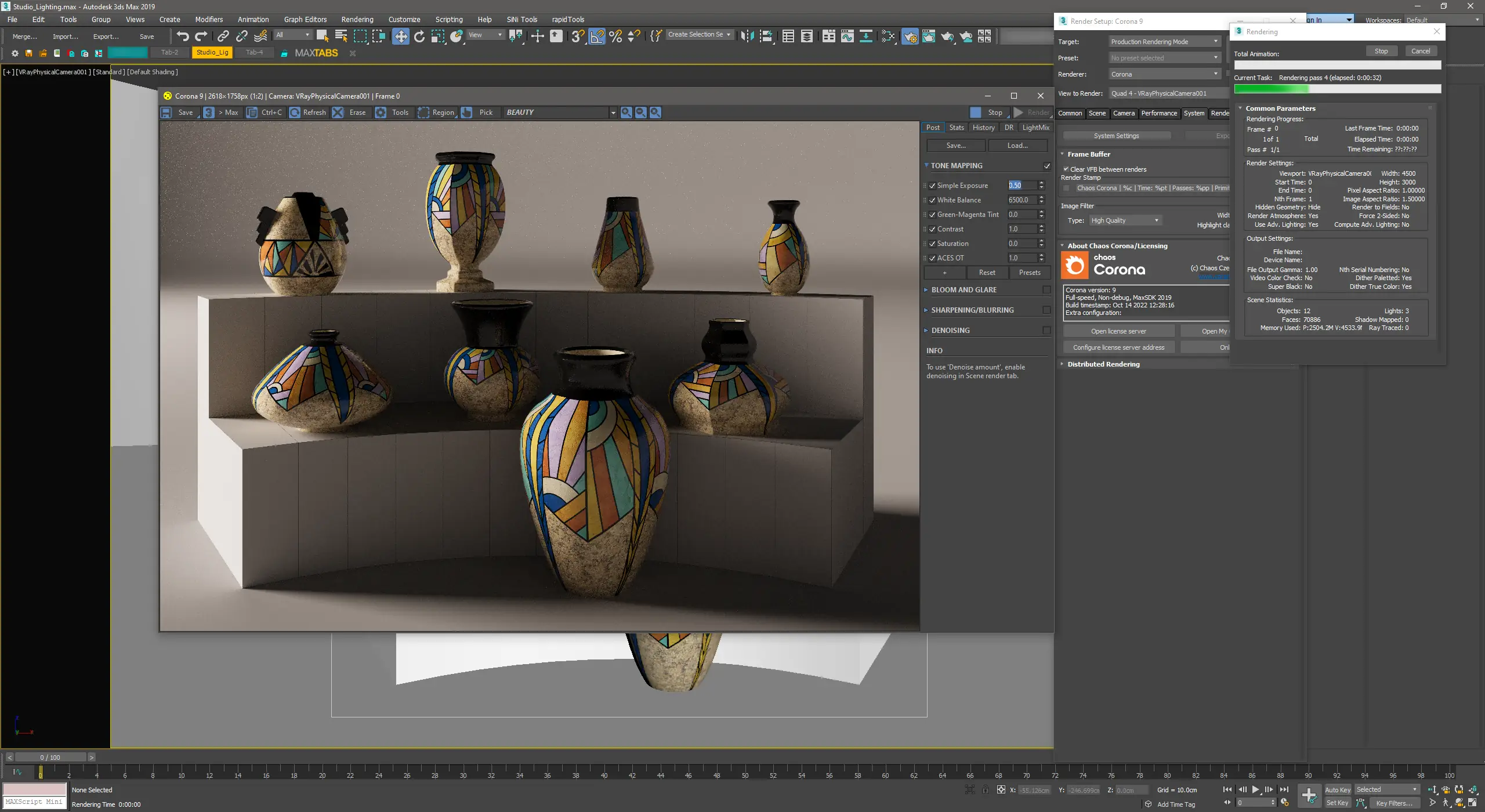Uncheck the Simple Exposure checkbox
Image resolution: width=1485 pixels, height=812 pixels.
click(x=932, y=186)
